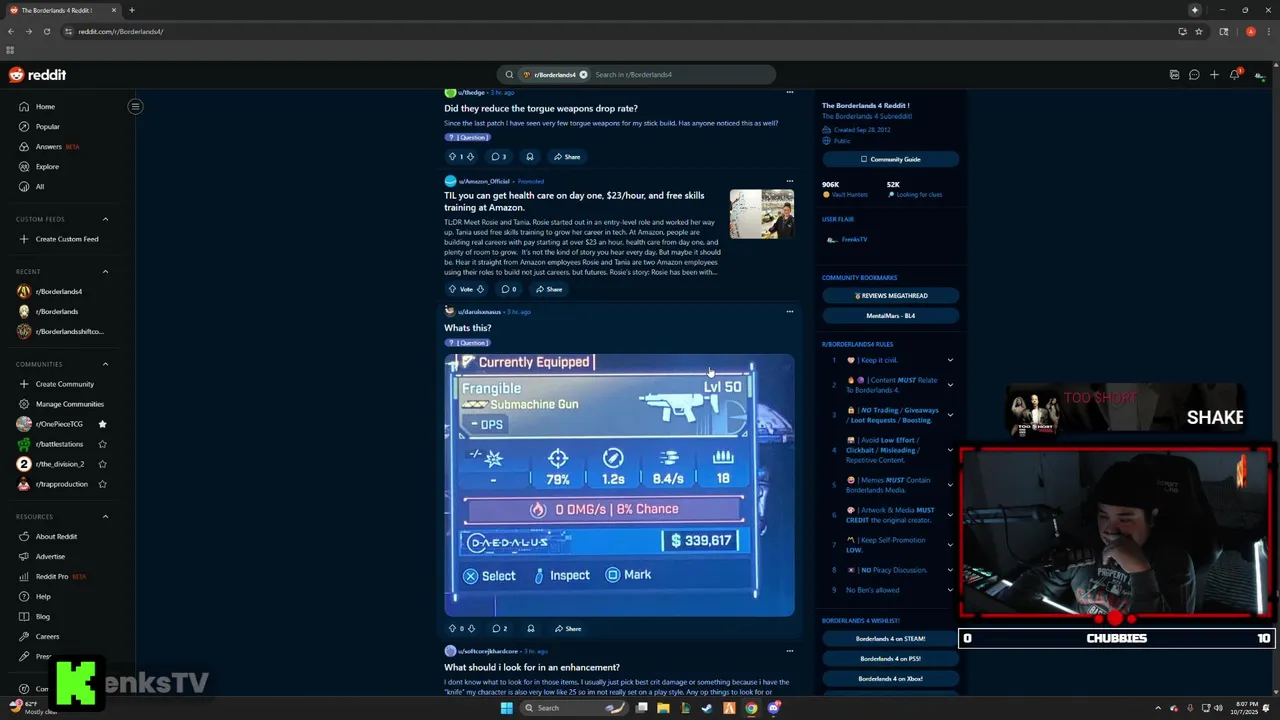Collapse the Communities section
The width and height of the screenshot is (1280, 720).
pos(105,364)
